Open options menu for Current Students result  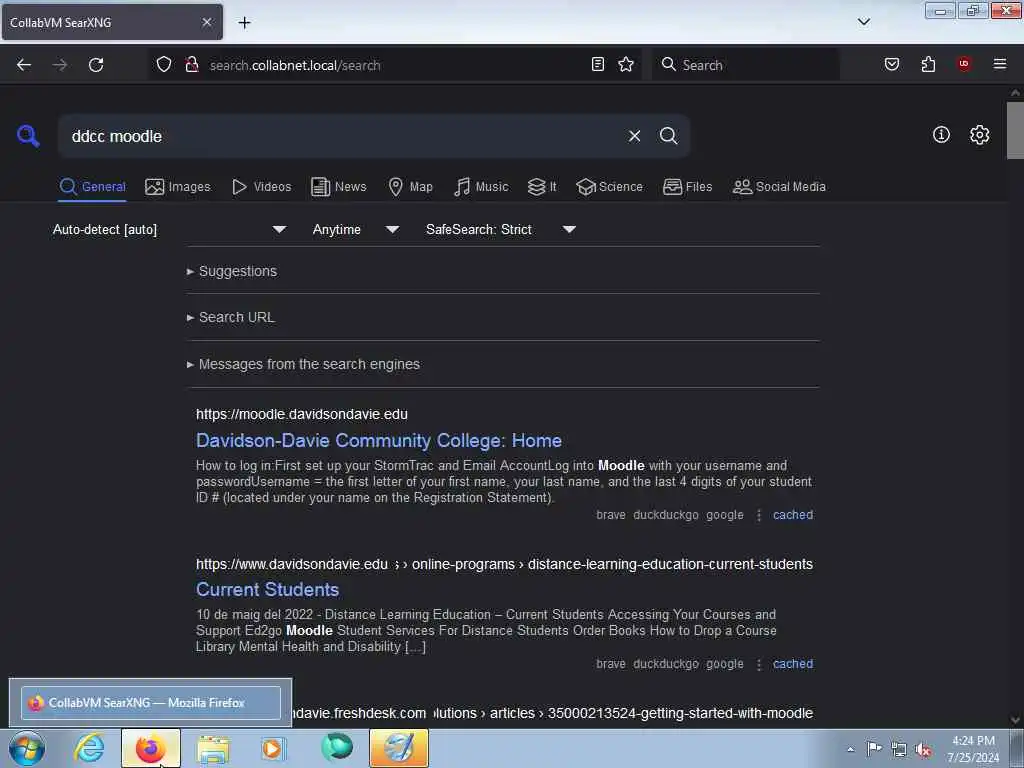[758, 664]
